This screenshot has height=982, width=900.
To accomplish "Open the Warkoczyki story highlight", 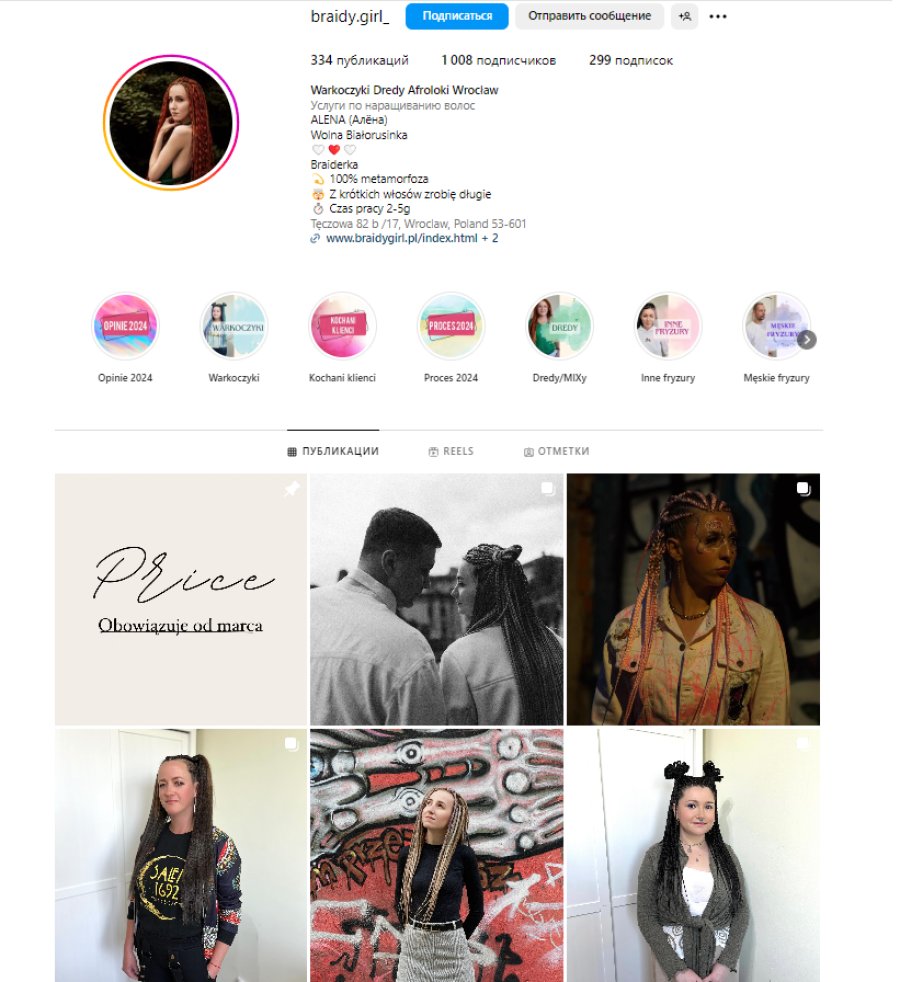I will pyautogui.click(x=234, y=326).
